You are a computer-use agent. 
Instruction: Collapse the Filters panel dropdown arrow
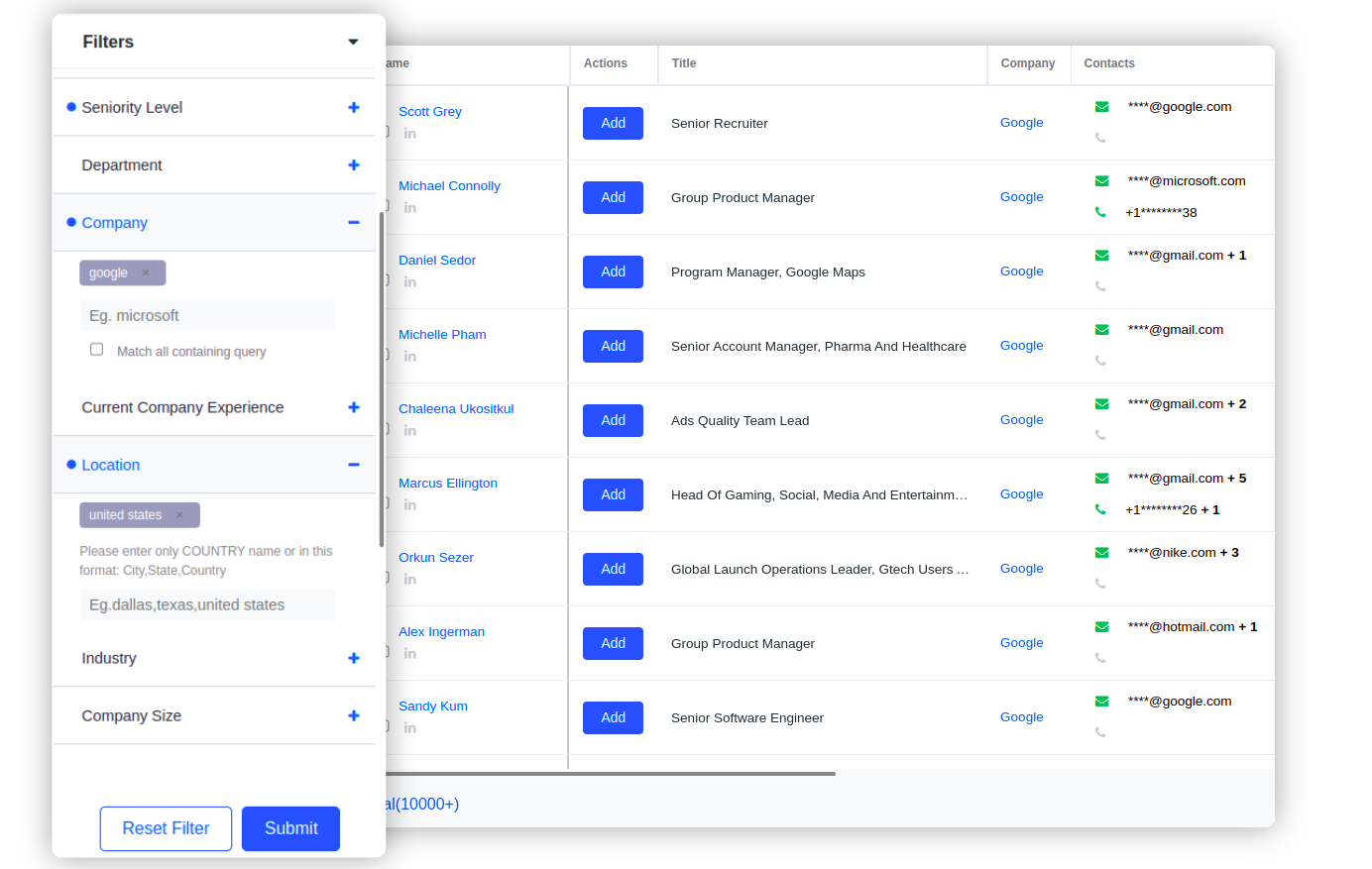point(353,42)
